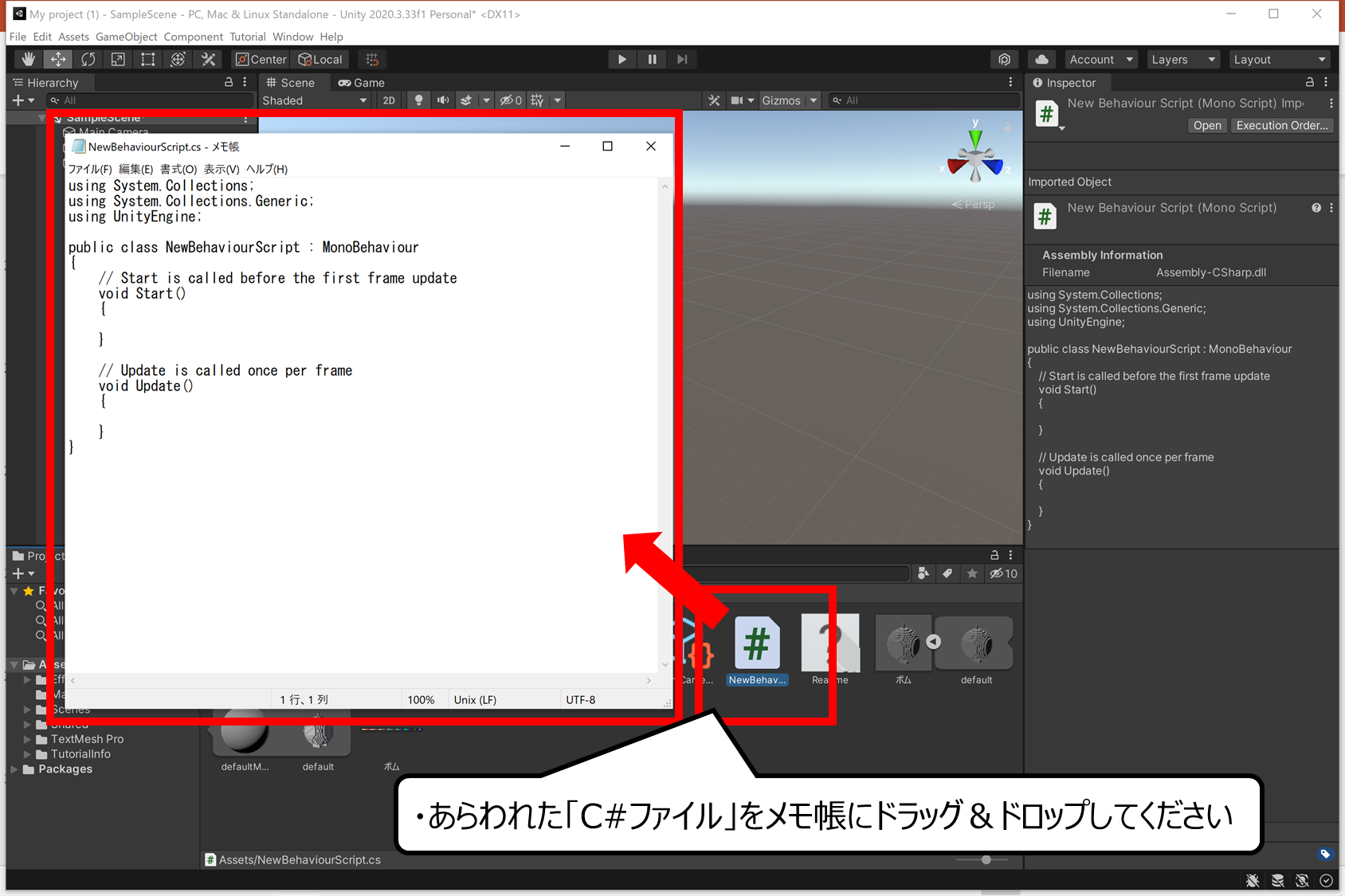Open the Layers dropdown
The image size is (1345, 896).
click(1183, 59)
